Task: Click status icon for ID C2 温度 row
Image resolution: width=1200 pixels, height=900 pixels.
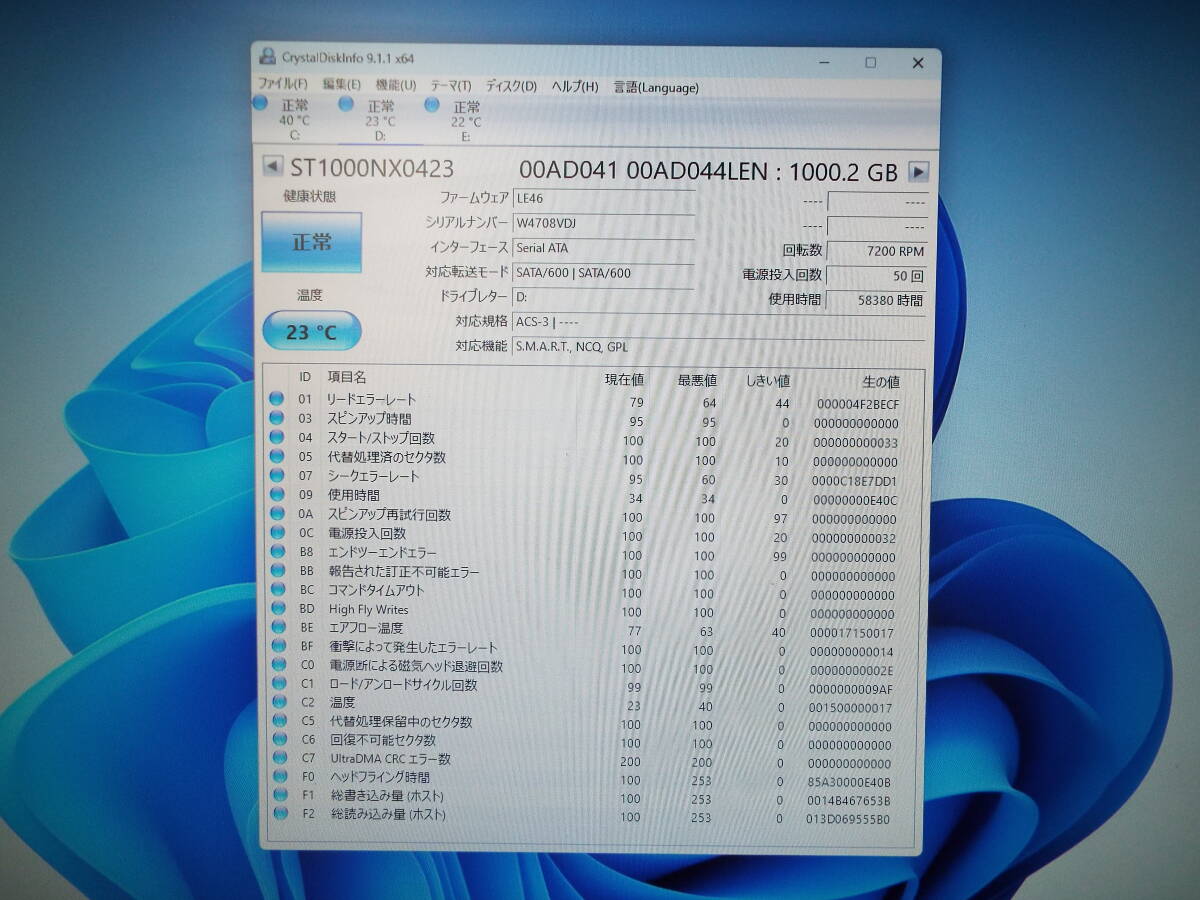Action: tap(277, 702)
